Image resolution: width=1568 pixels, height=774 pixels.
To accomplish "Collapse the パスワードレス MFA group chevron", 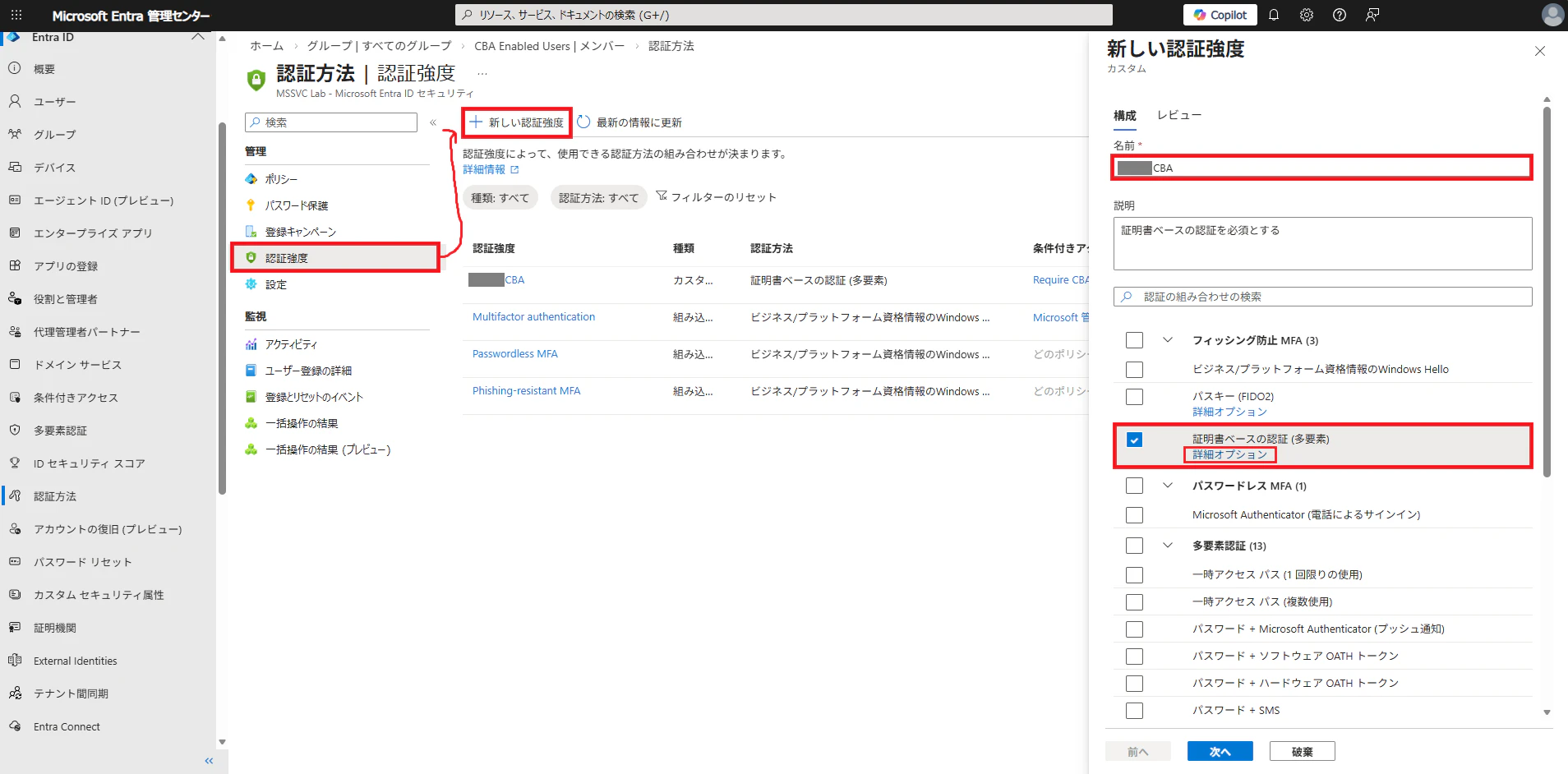I will pos(1168,485).
